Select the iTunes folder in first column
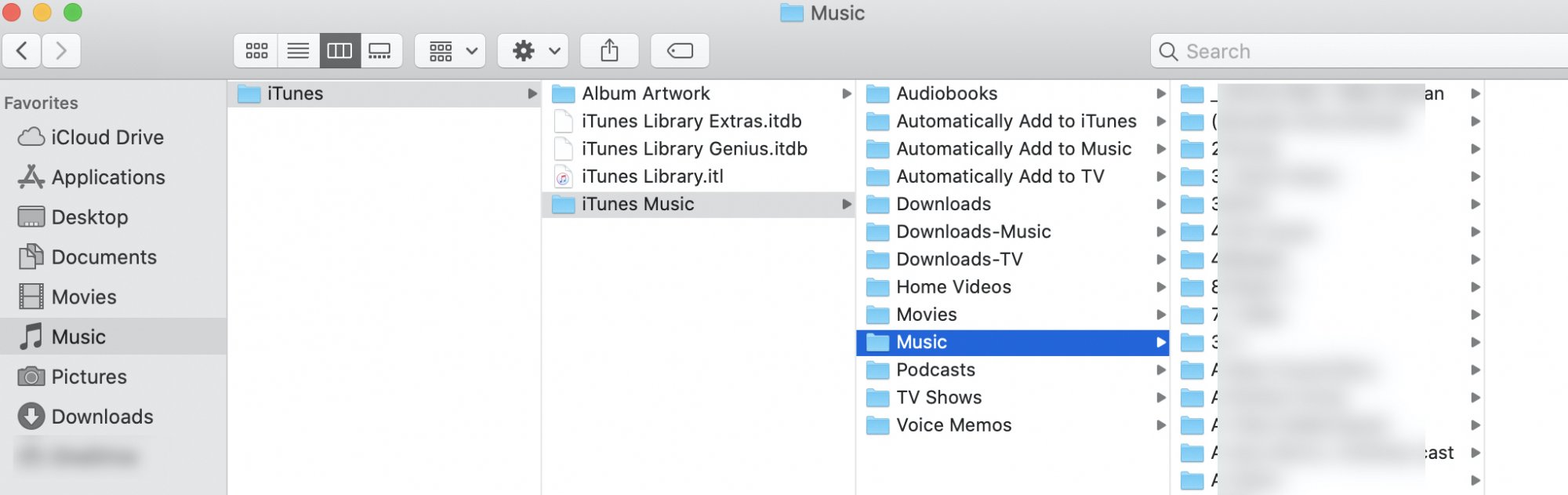 pyautogui.click(x=384, y=93)
